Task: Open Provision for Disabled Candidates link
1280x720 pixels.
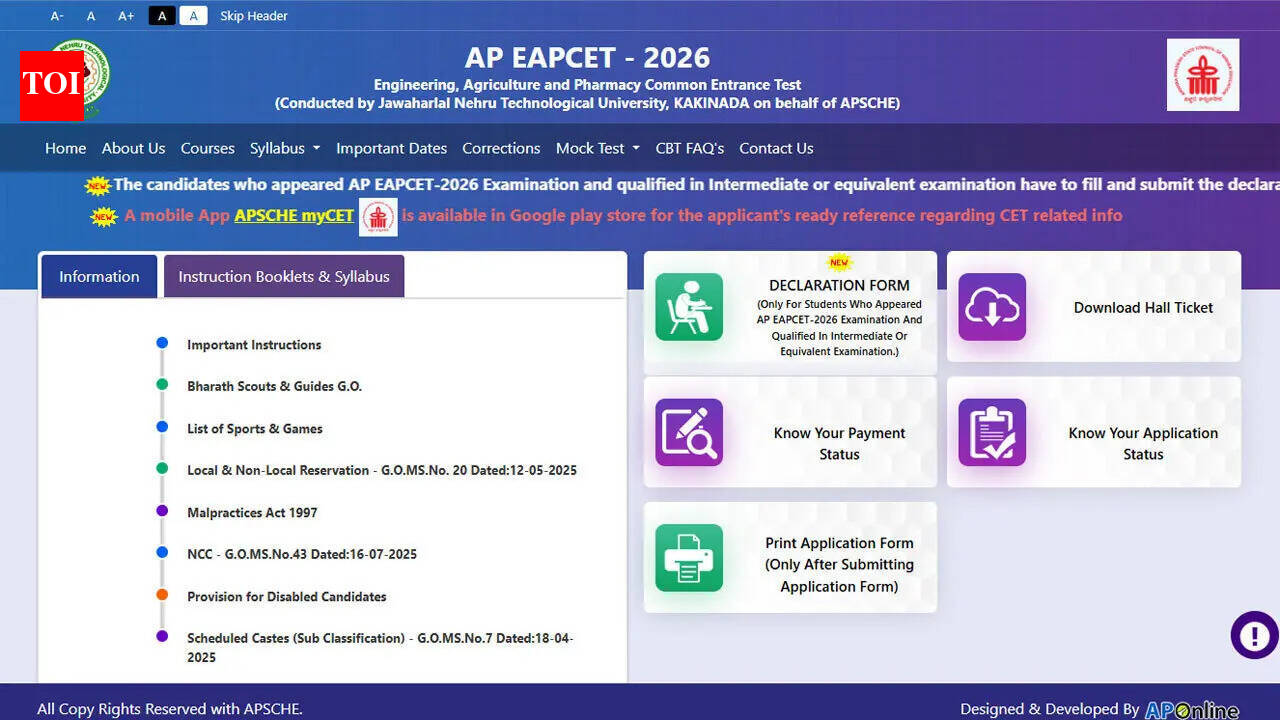Action: [287, 597]
